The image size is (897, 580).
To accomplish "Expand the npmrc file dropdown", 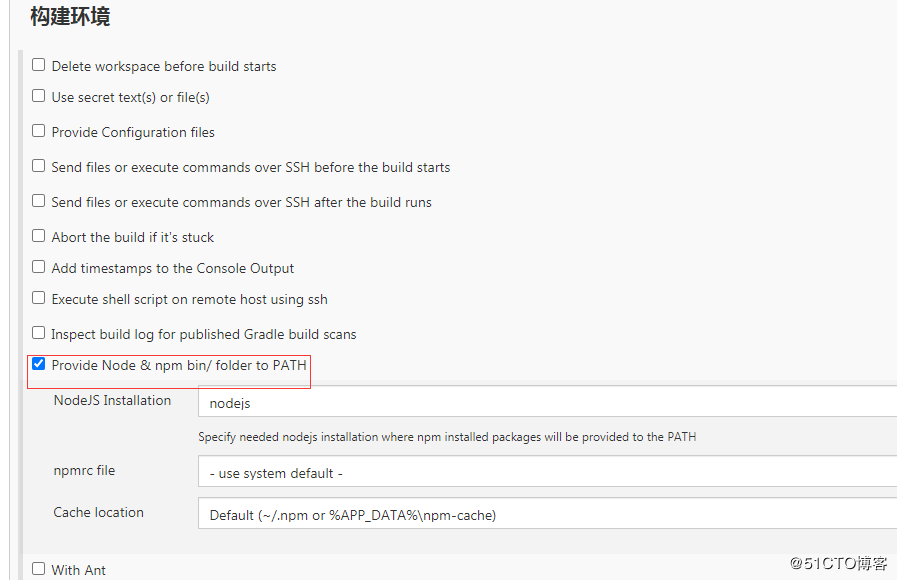I will (x=547, y=472).
